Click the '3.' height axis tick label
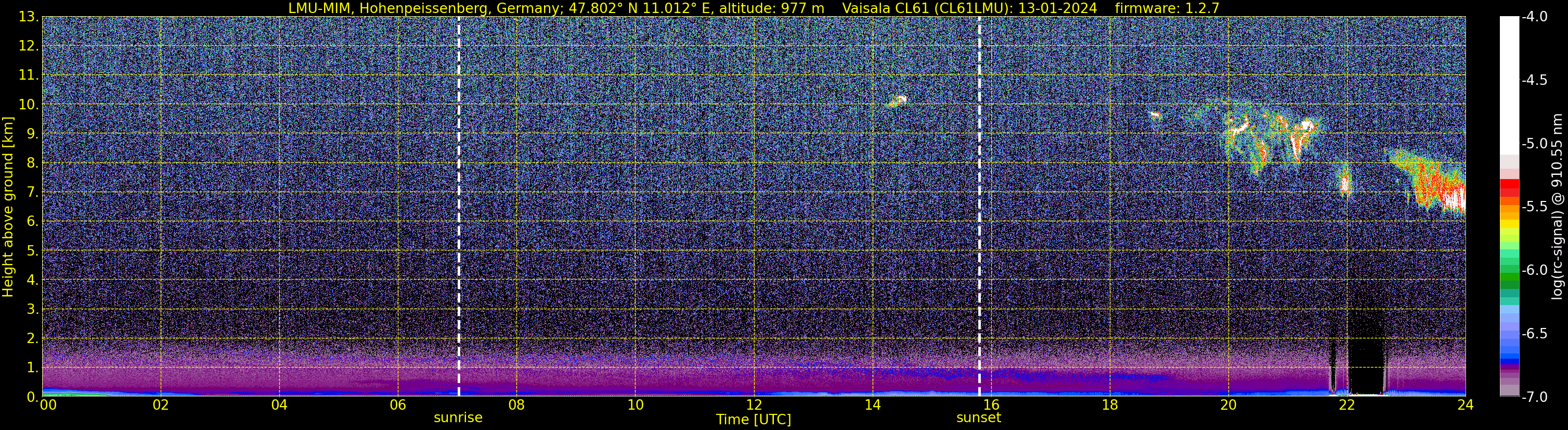The width and height of the screenshot is (1568, 430). click(x=32, y=309)
